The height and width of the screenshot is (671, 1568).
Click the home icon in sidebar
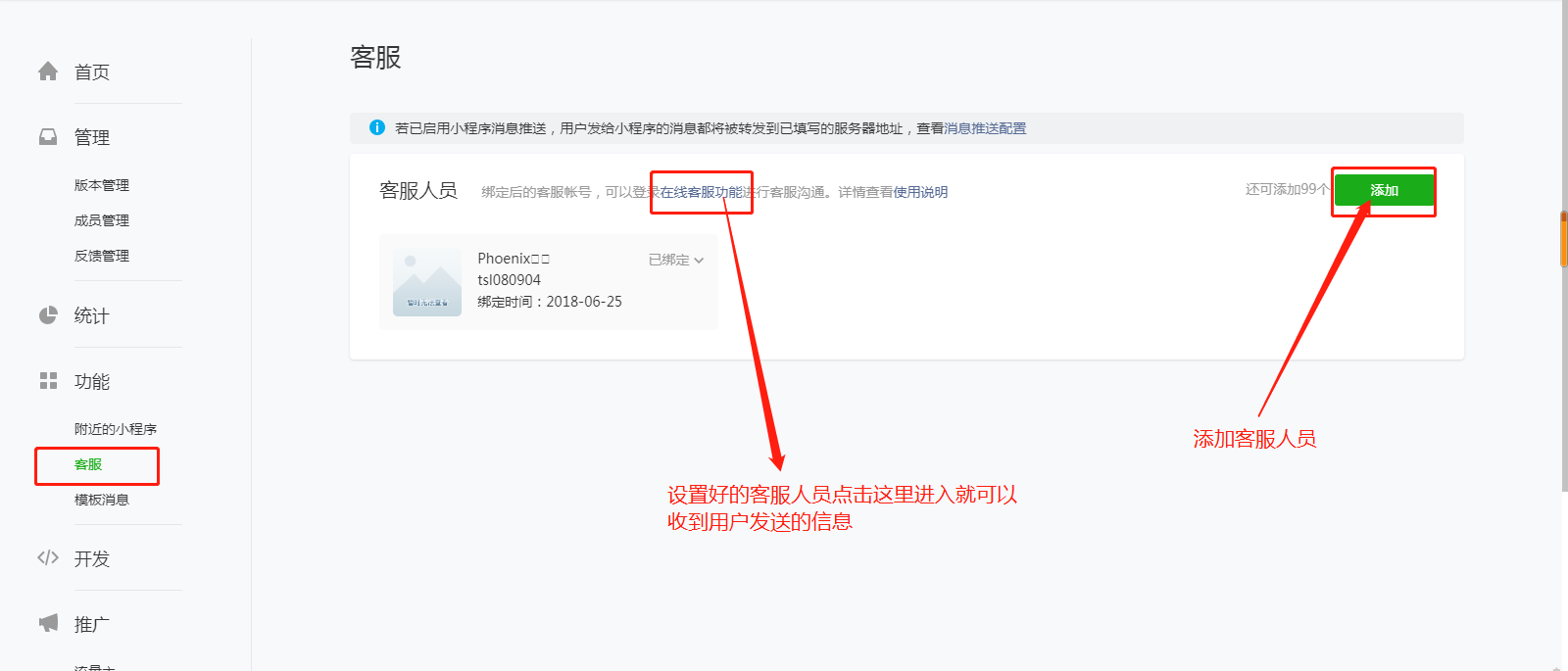(48, 72)
